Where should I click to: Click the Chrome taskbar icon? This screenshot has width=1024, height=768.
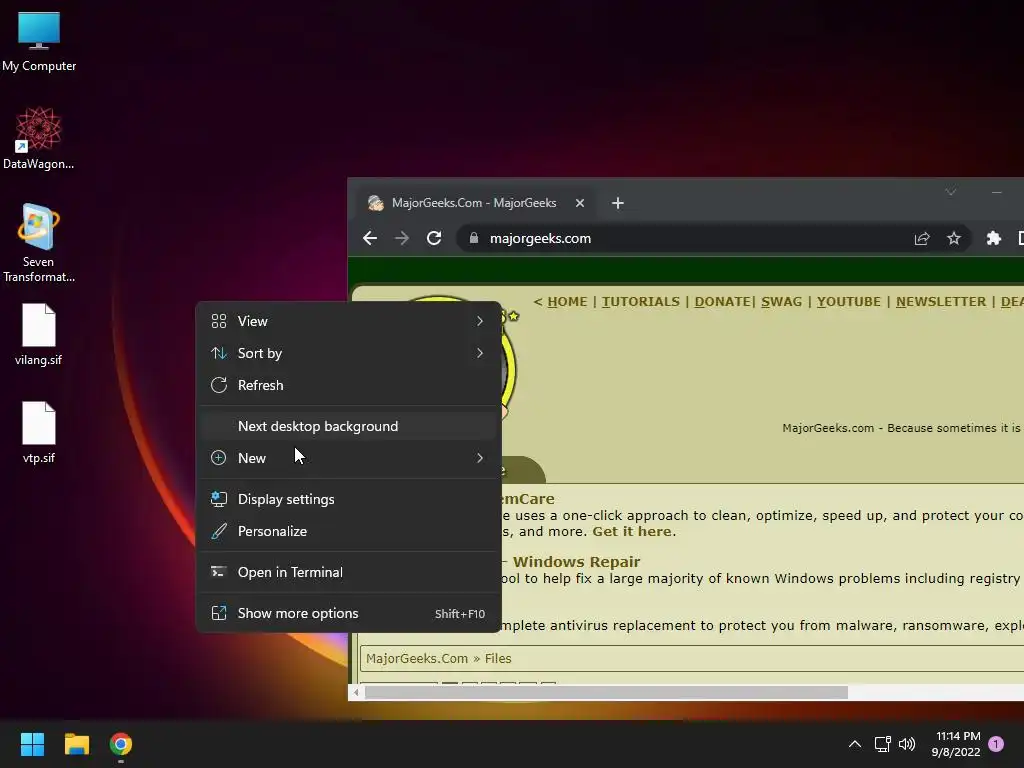coord(121,744)
